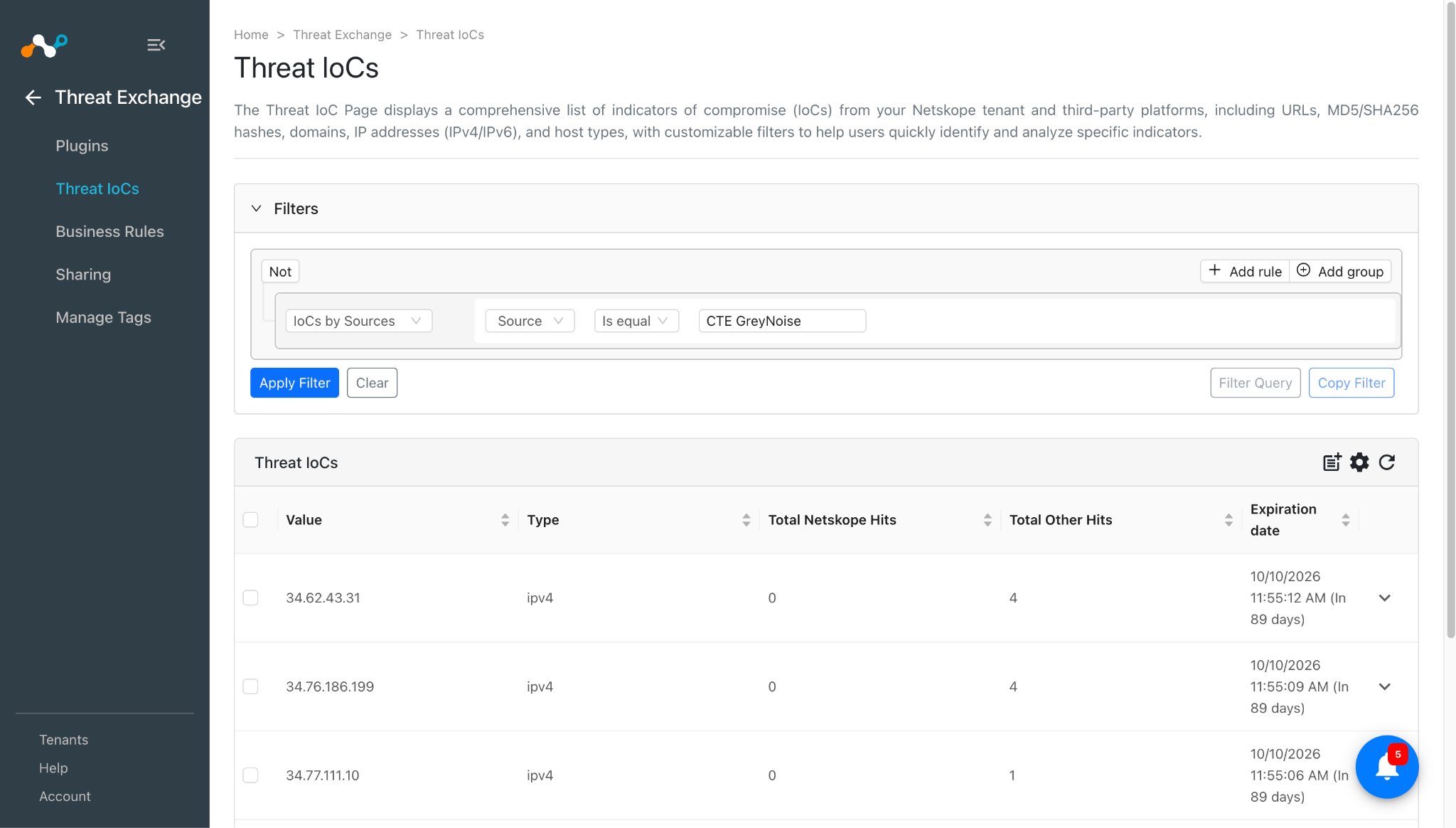The height and width of the screenshot is (828, 1456).
Task: Sort by Value column
Action: point(505,520)
